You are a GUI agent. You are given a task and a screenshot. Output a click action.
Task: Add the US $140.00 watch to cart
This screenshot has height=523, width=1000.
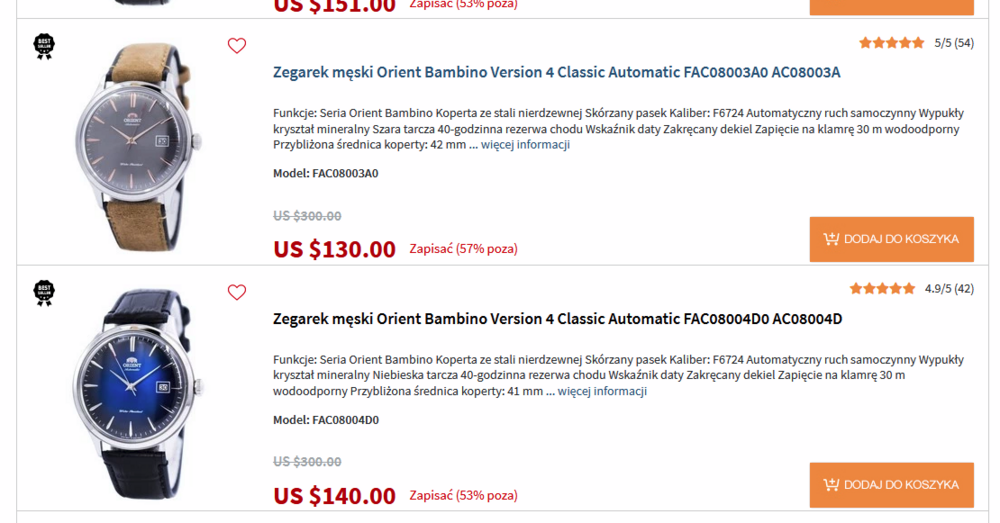(x=891, y=485)
